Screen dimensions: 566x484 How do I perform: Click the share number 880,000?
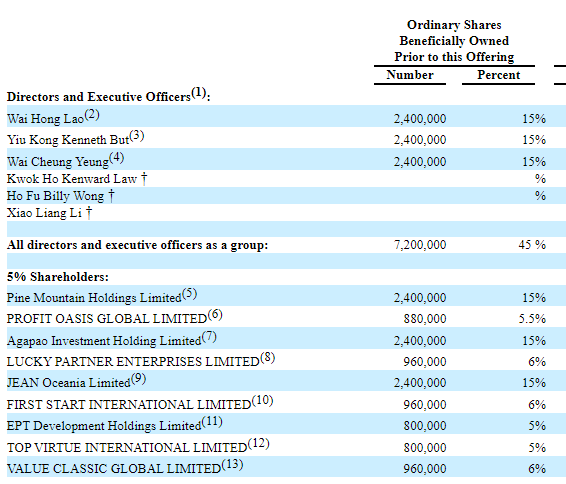425,319
